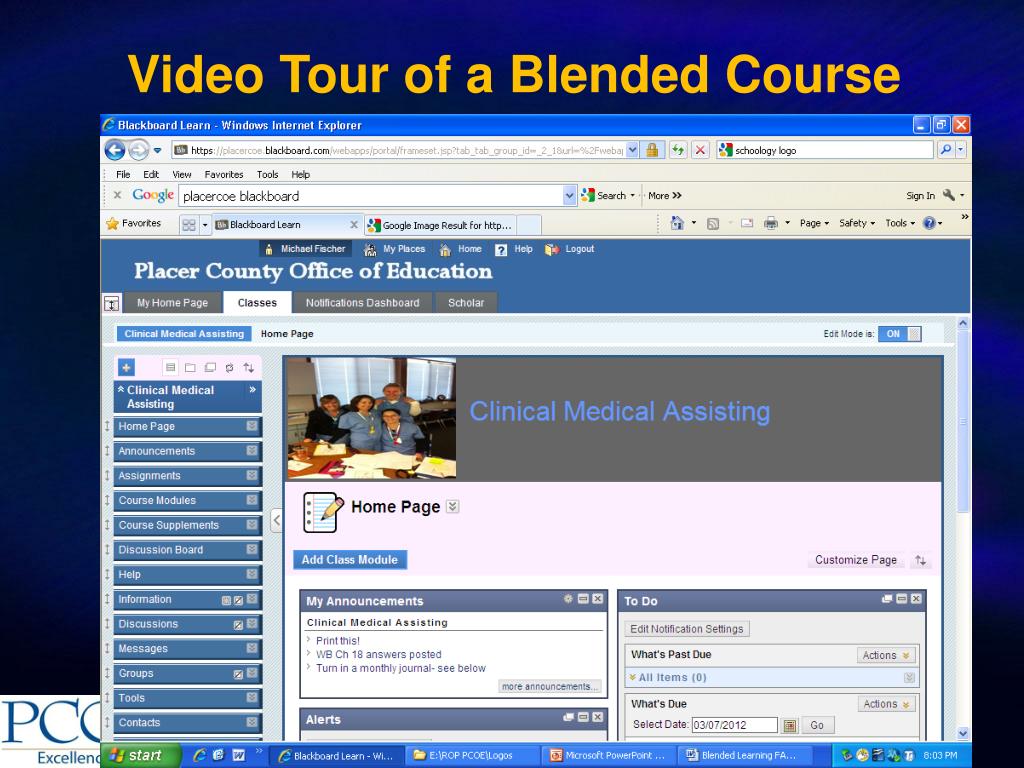Image resolution: width=1024 pixels, height=768 pixels.
Task: Click the page vertical scrollbar
Action: coord(963,529)
